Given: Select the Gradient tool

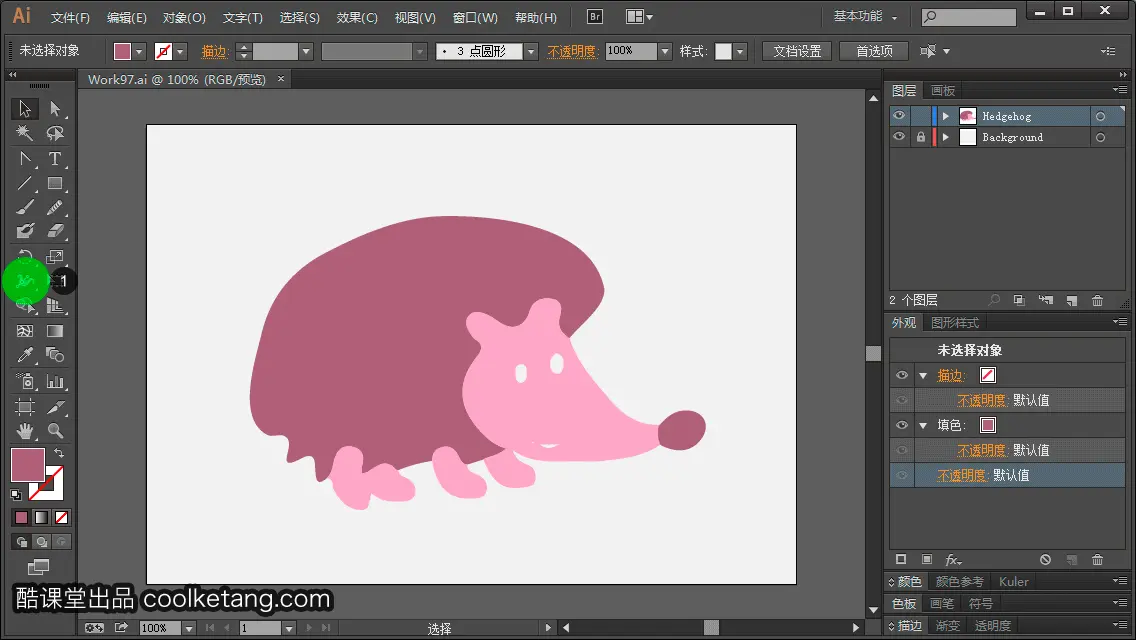Looking at the screenshot, I should pyautogui.click(x=55, y=331).
